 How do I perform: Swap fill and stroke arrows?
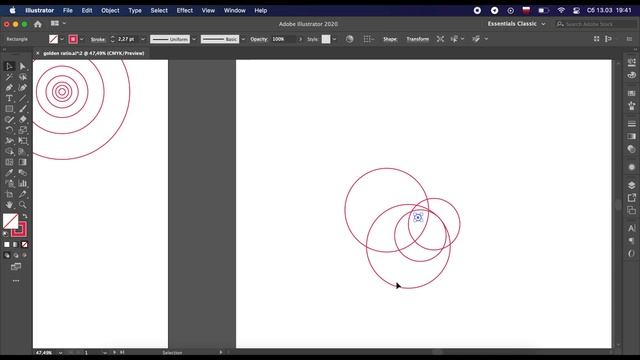point(24,216)
